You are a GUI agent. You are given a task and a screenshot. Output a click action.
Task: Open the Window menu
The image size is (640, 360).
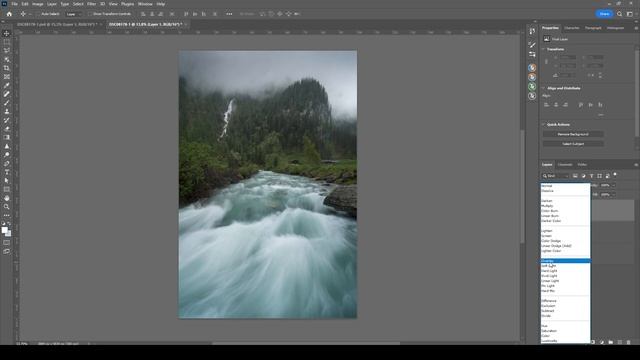point(145,4)
